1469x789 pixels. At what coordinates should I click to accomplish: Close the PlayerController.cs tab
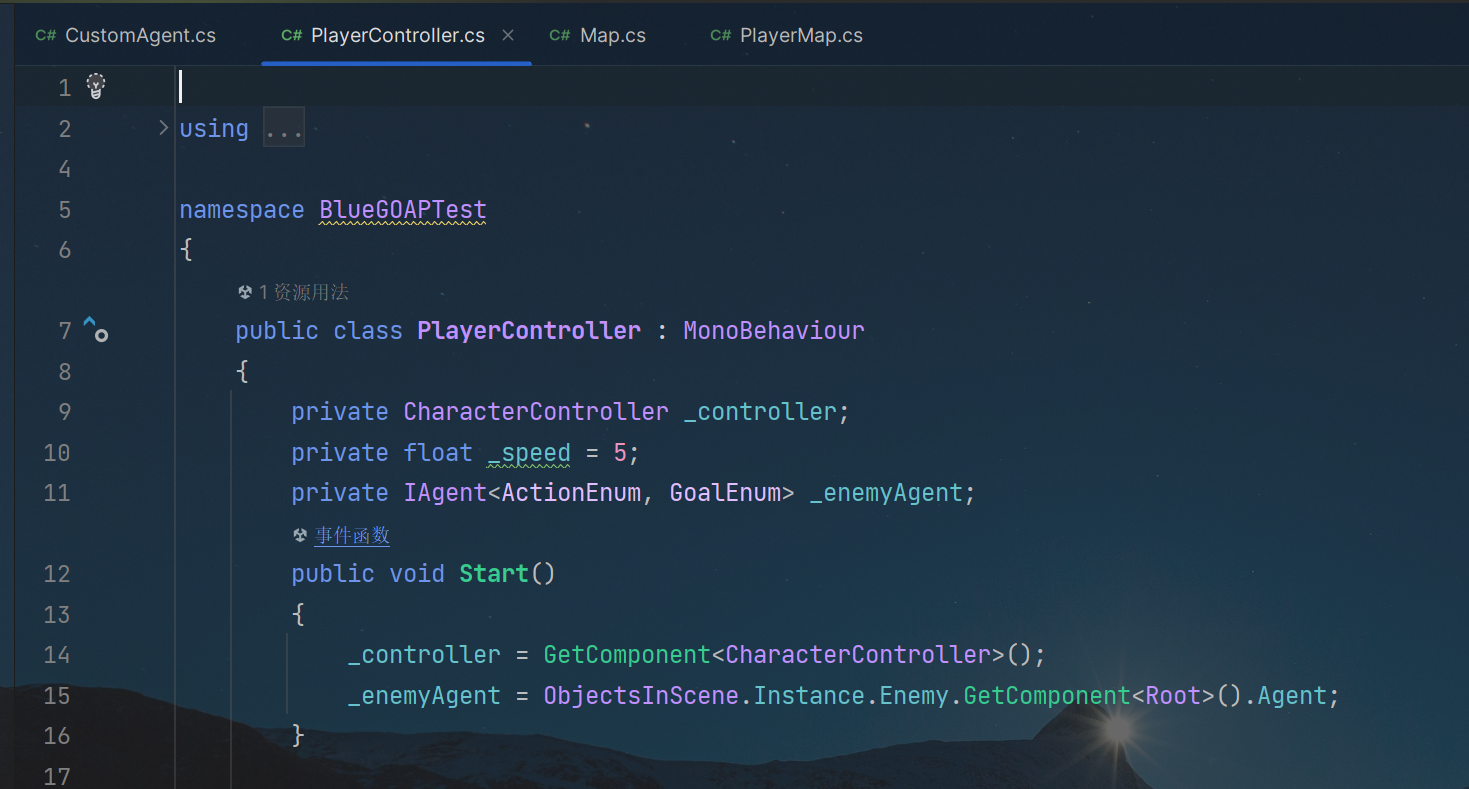tap(508, 35)
